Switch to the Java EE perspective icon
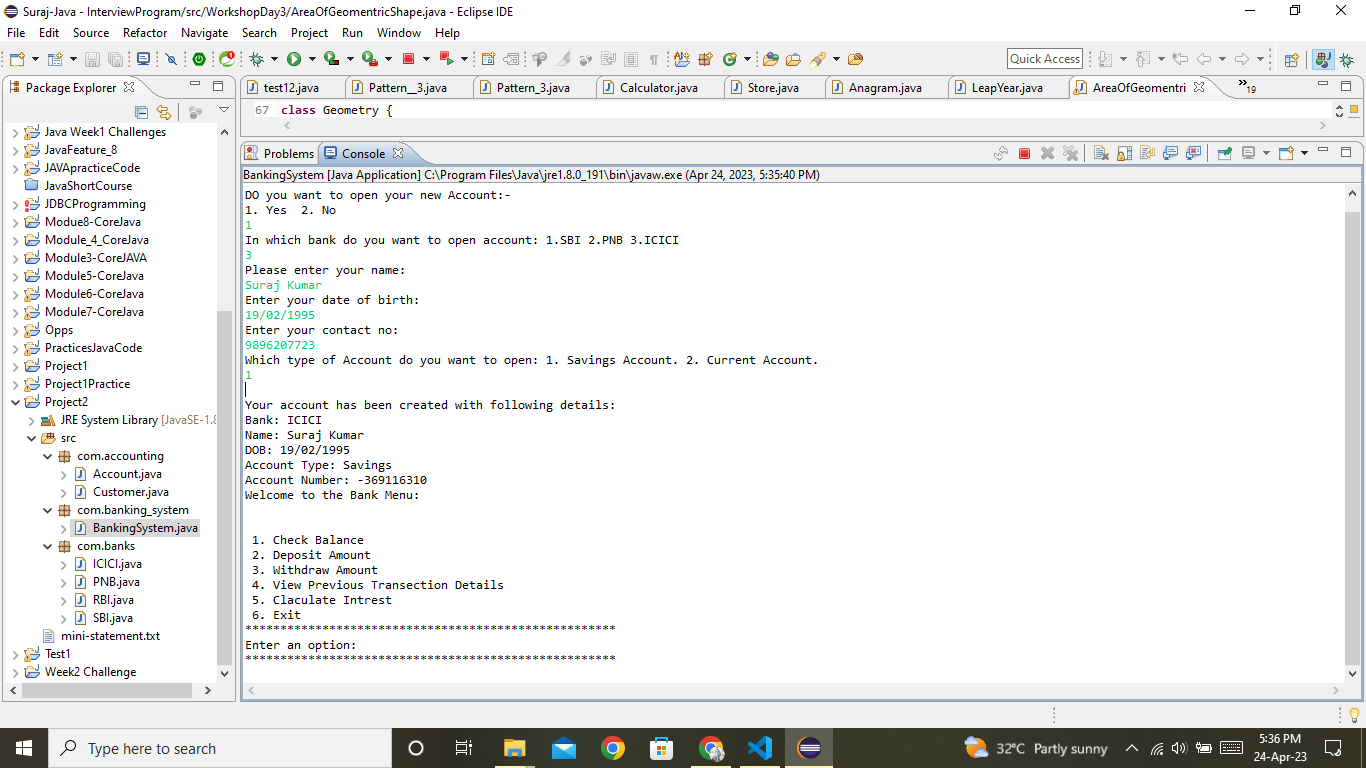Screen dimensions: 1366x768 click(1323, 59)
